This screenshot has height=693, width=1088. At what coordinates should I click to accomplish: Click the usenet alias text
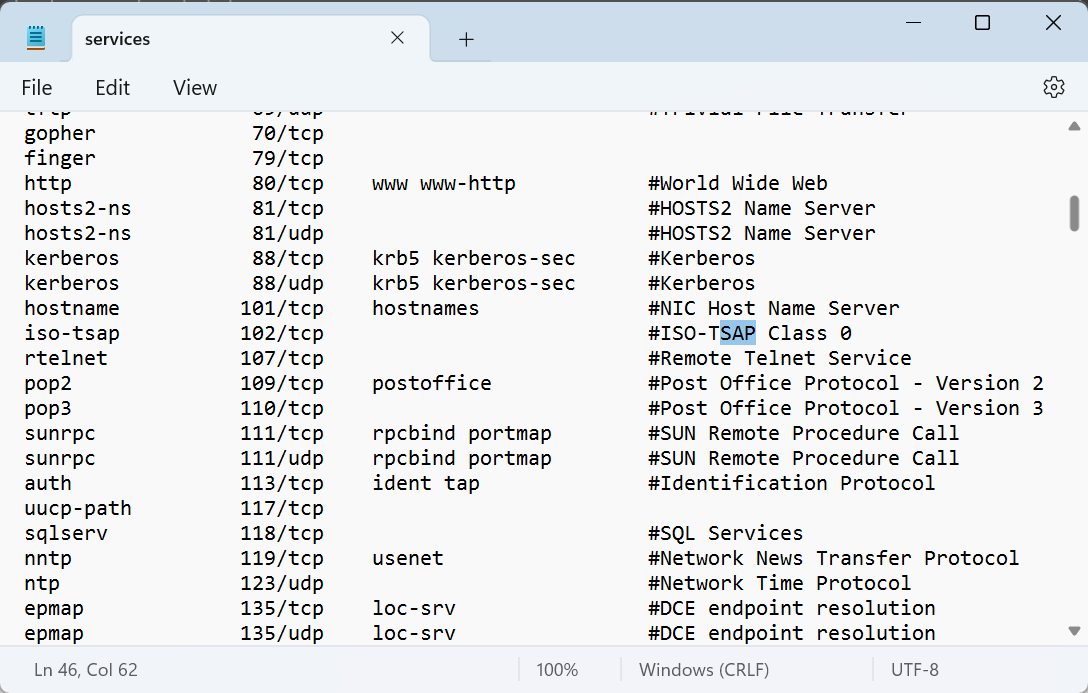(x=408, y=558)
